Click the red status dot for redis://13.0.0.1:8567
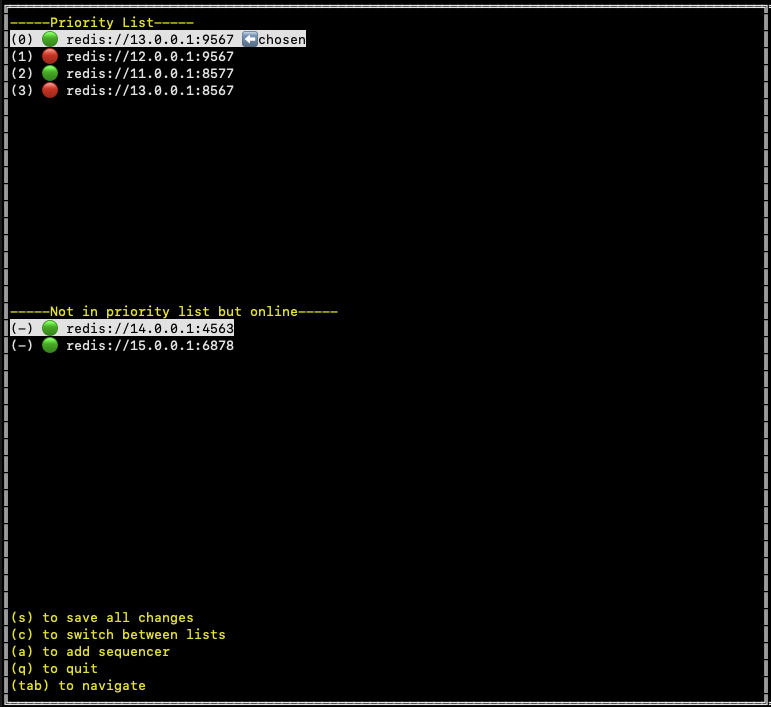The width and height of the screenshot is (771, 707). tap(50, 90)
